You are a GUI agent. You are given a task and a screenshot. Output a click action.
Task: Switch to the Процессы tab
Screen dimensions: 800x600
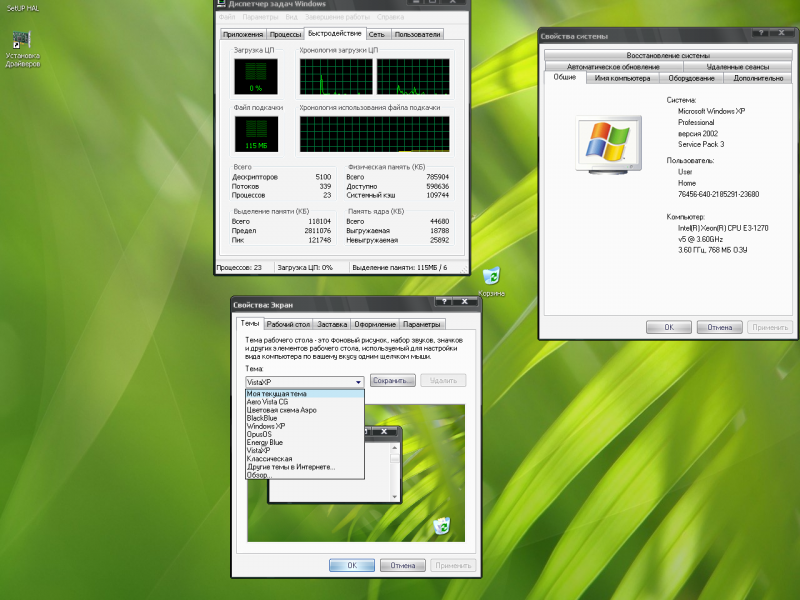[x=285, y=34]
